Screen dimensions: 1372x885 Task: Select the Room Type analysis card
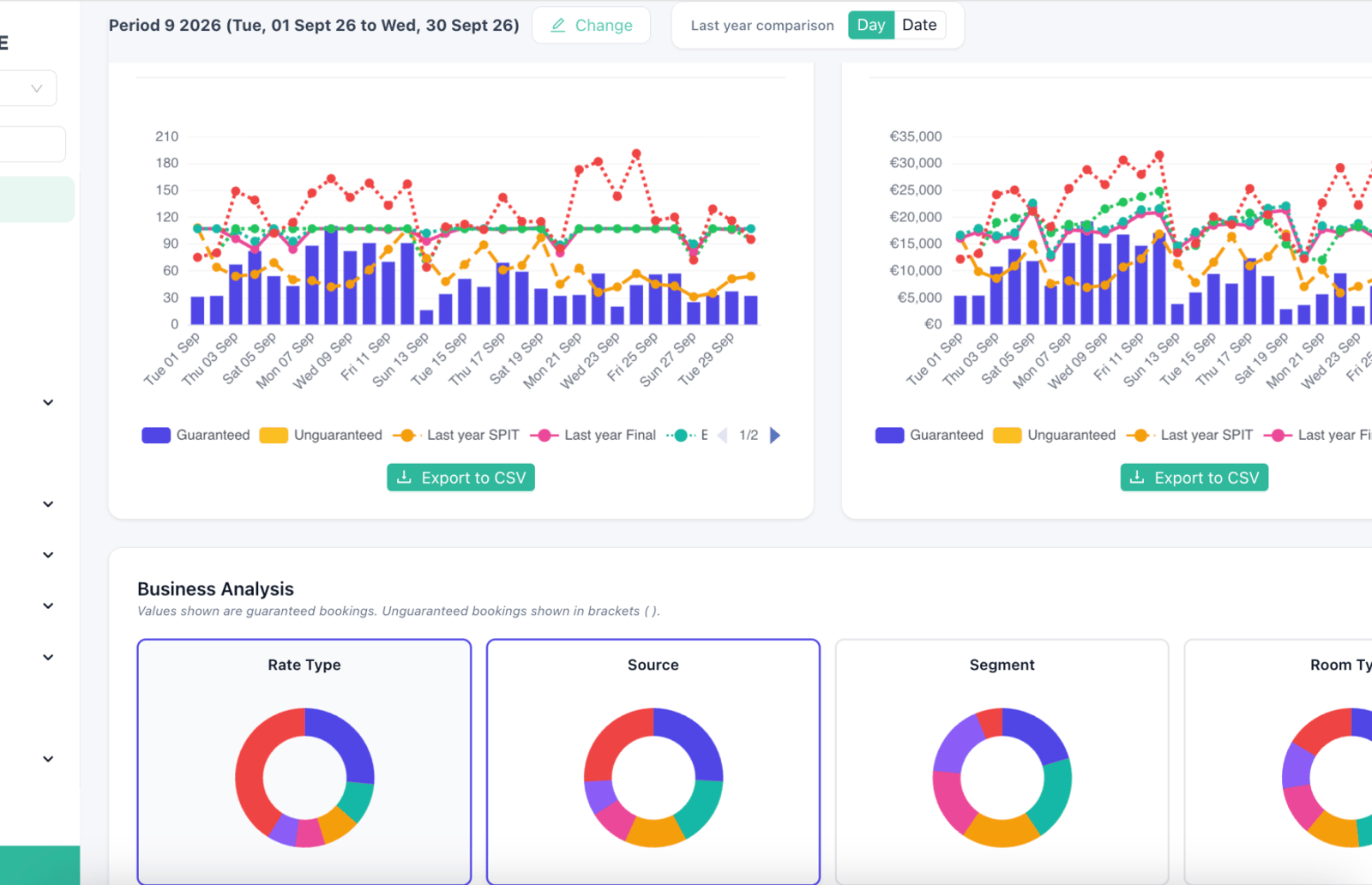coord(1279,762)
